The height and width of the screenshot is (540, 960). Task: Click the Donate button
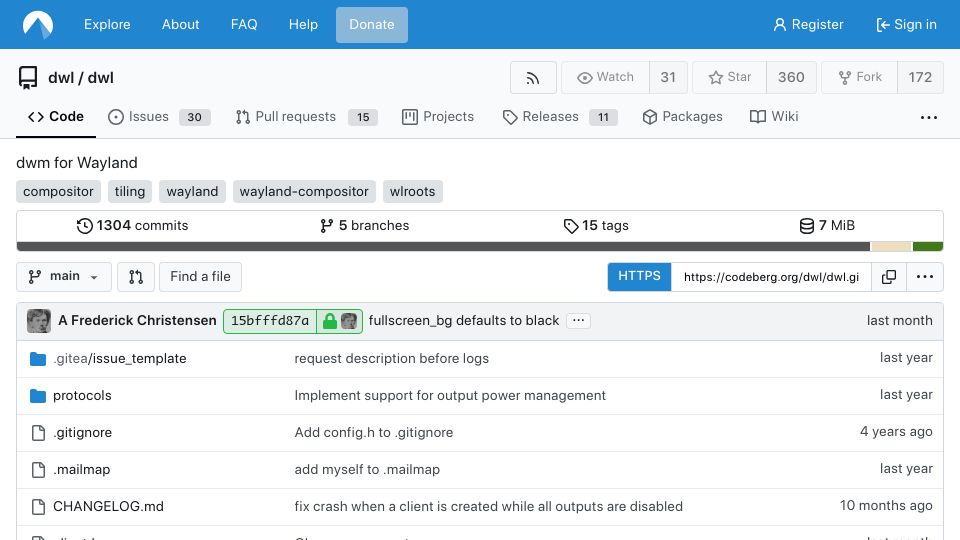(x=372, y=24)
